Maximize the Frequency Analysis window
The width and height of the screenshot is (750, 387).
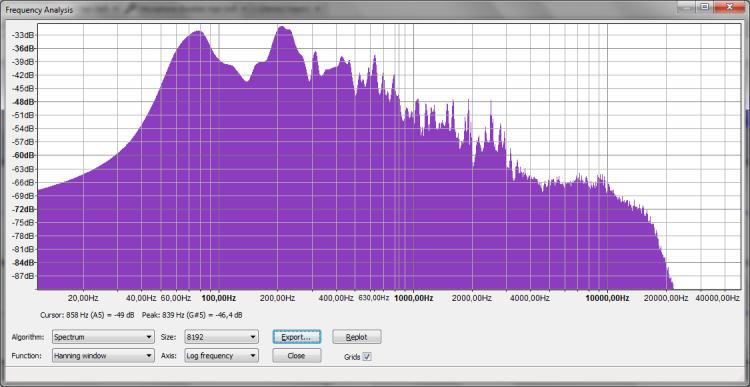(x=705, y=7)
